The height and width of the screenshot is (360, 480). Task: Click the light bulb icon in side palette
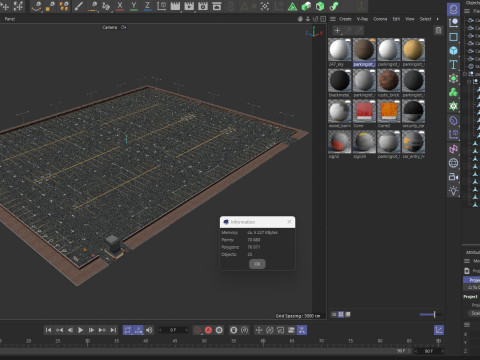(453, 191)
